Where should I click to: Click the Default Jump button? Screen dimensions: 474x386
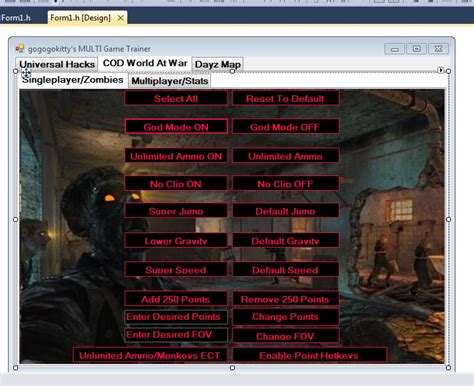(285, 211)
